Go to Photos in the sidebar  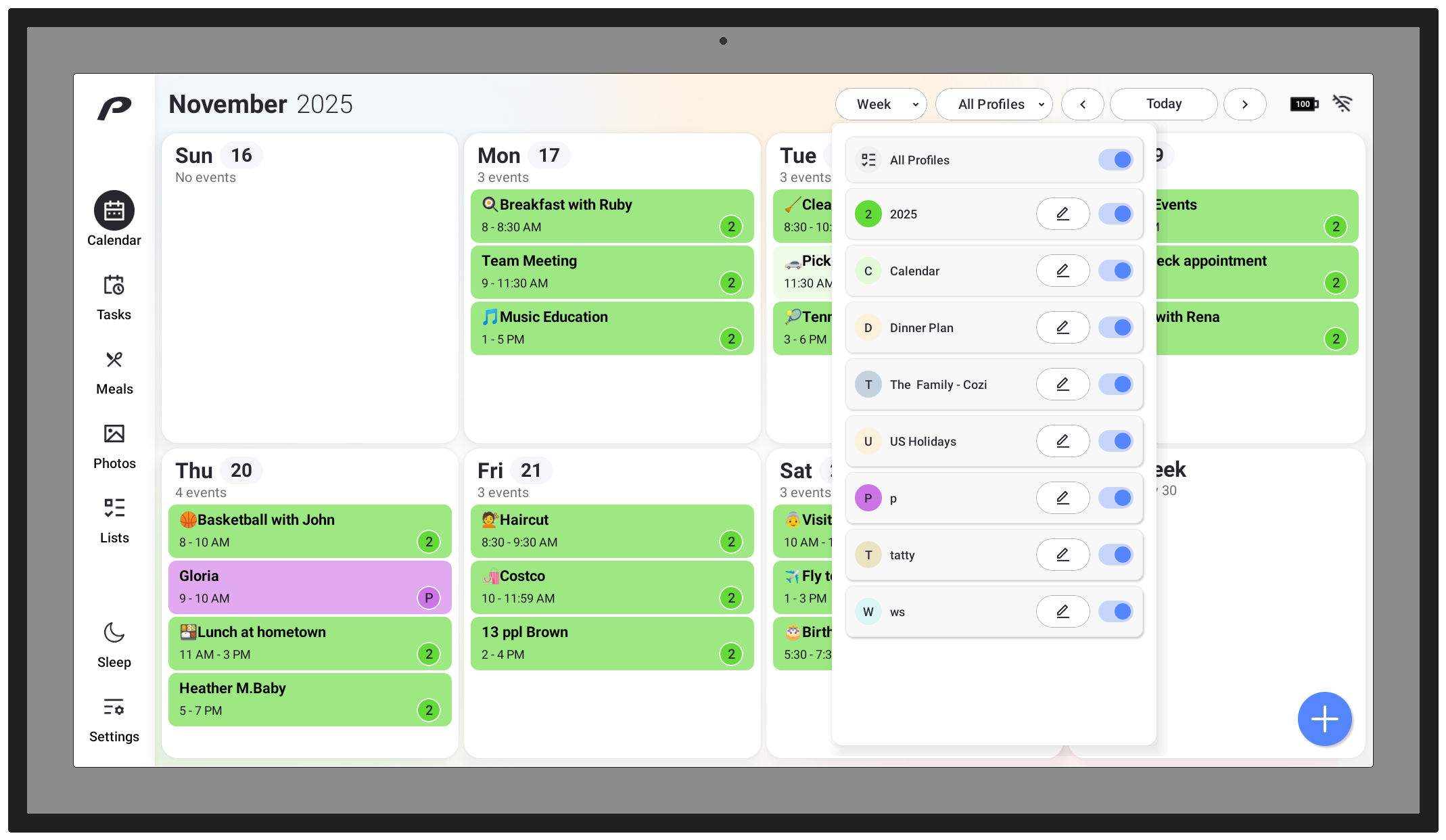tap(114, 434)
